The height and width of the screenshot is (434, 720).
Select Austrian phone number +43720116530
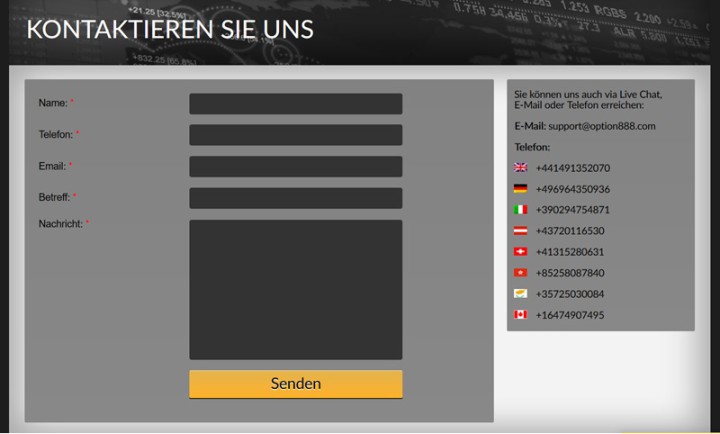point(570,231)
